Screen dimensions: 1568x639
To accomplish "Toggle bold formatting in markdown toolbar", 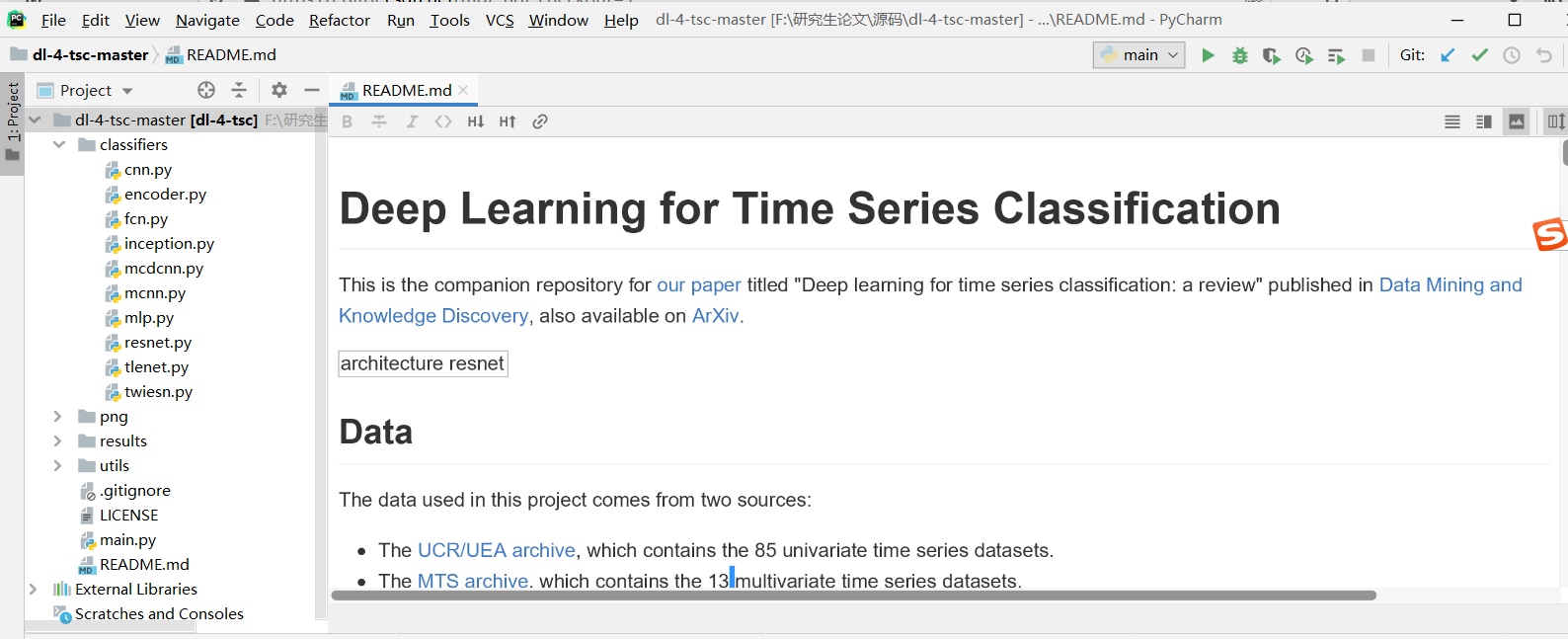I will pos(347,120).
